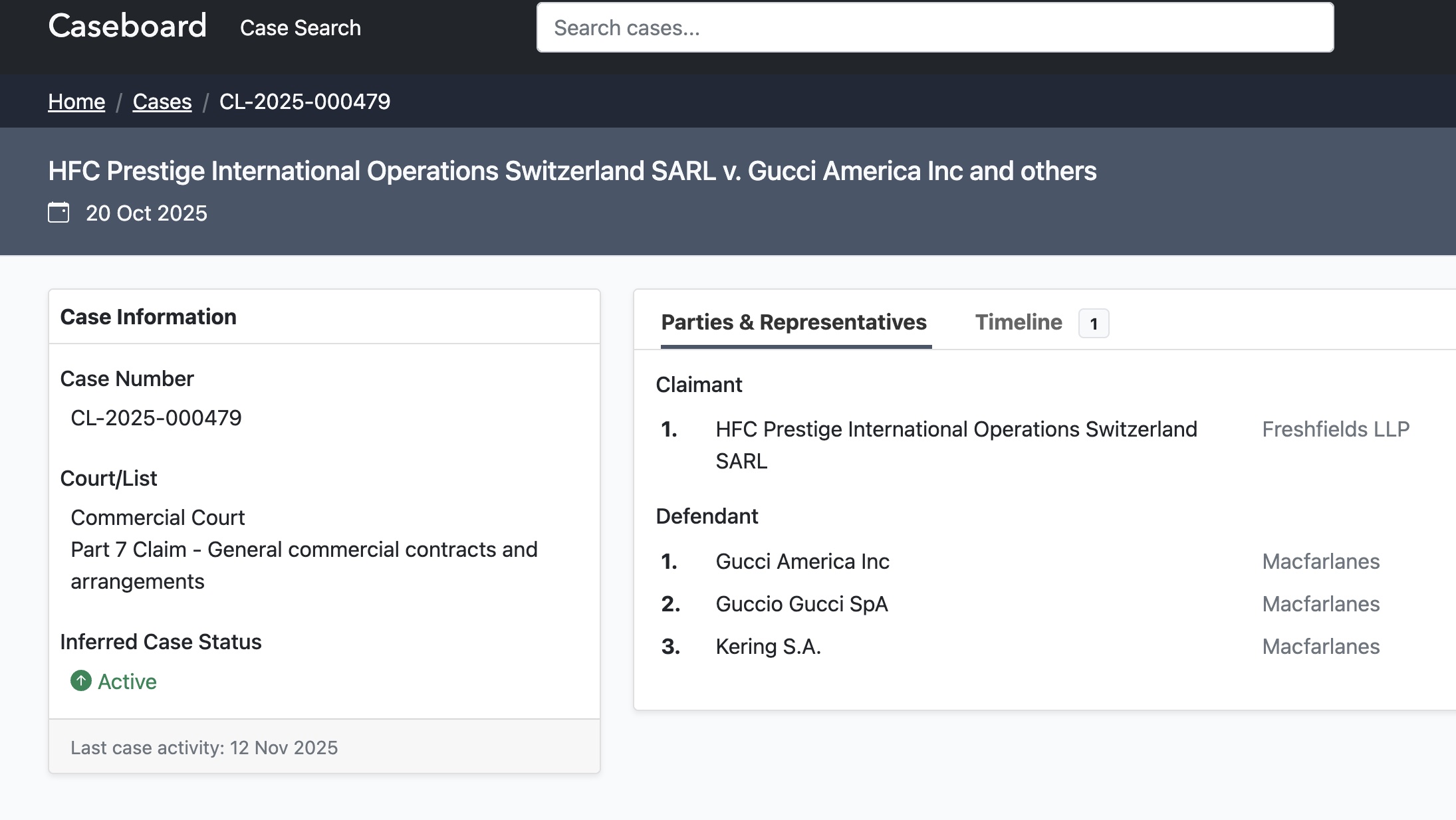Click the green Active status arrow icon

81,680
